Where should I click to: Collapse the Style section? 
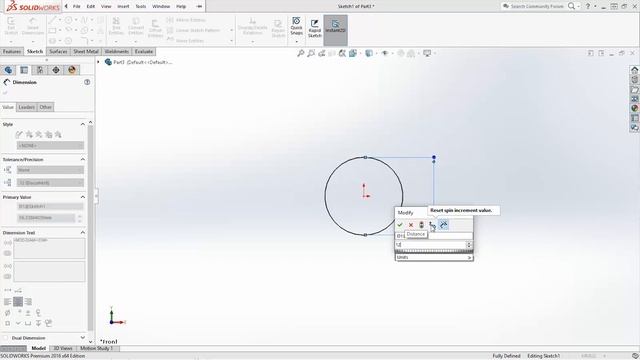click(x=83, y=124)
